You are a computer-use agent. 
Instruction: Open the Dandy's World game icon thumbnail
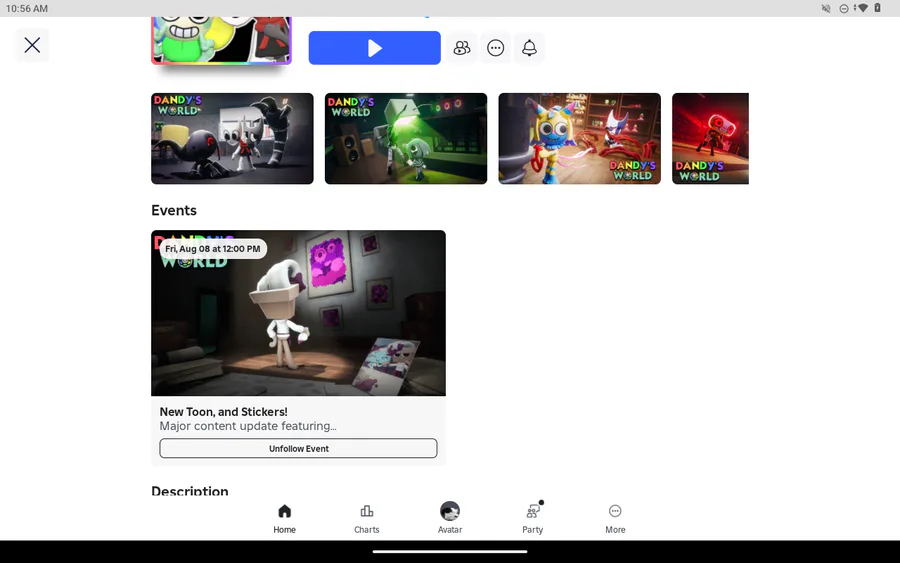[222, 40]
